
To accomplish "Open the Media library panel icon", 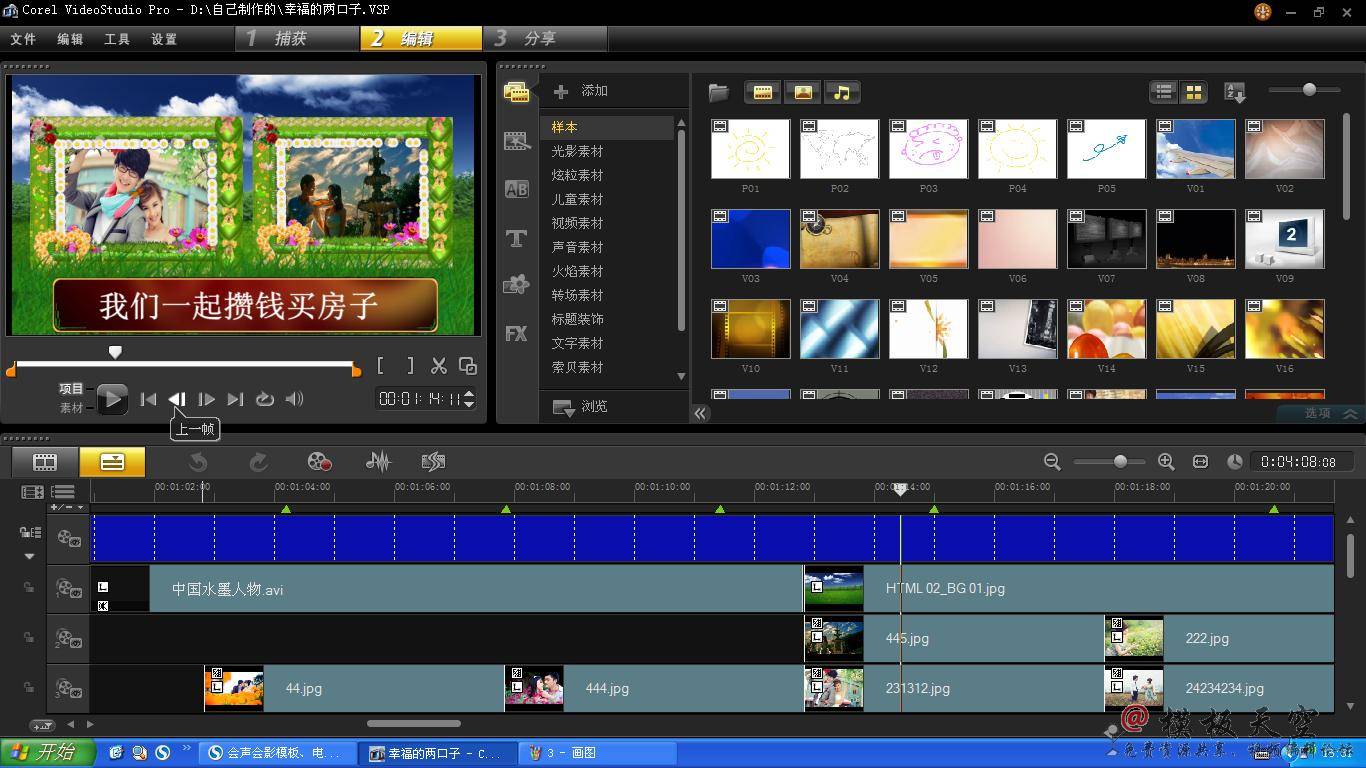I will [516, 92].
